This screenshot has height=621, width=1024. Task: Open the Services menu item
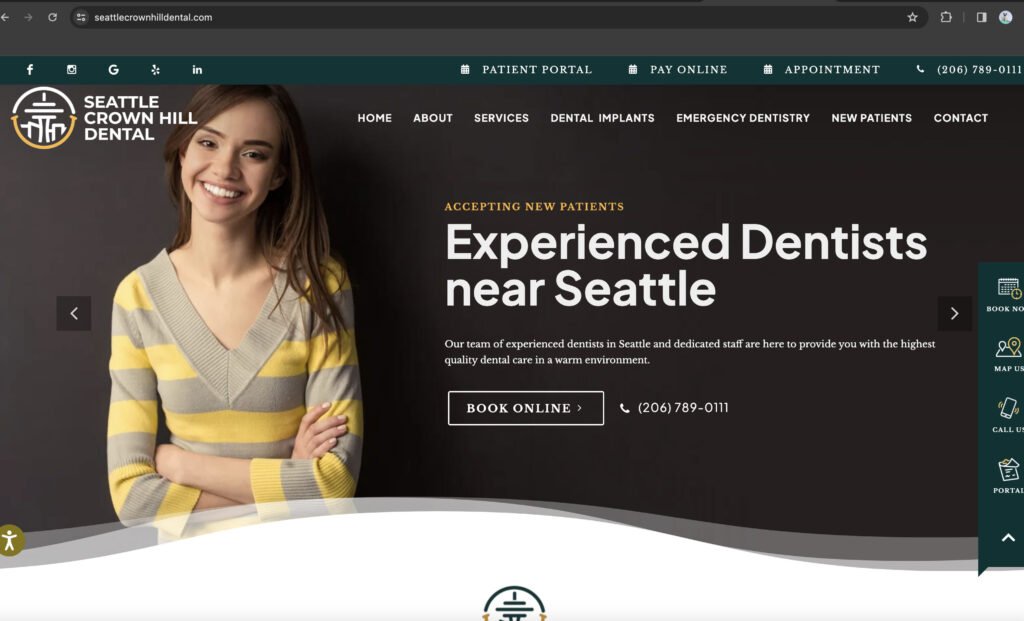pos(502,118)
